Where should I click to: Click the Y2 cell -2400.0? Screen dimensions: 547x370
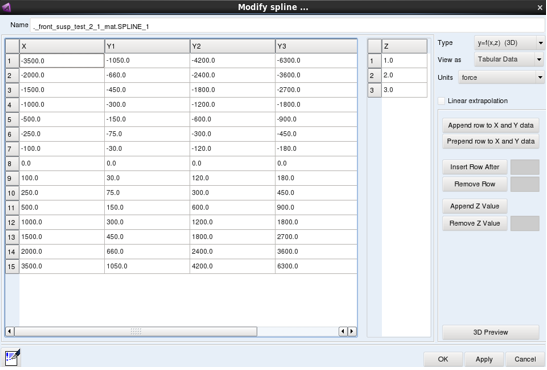pos(232,75)
